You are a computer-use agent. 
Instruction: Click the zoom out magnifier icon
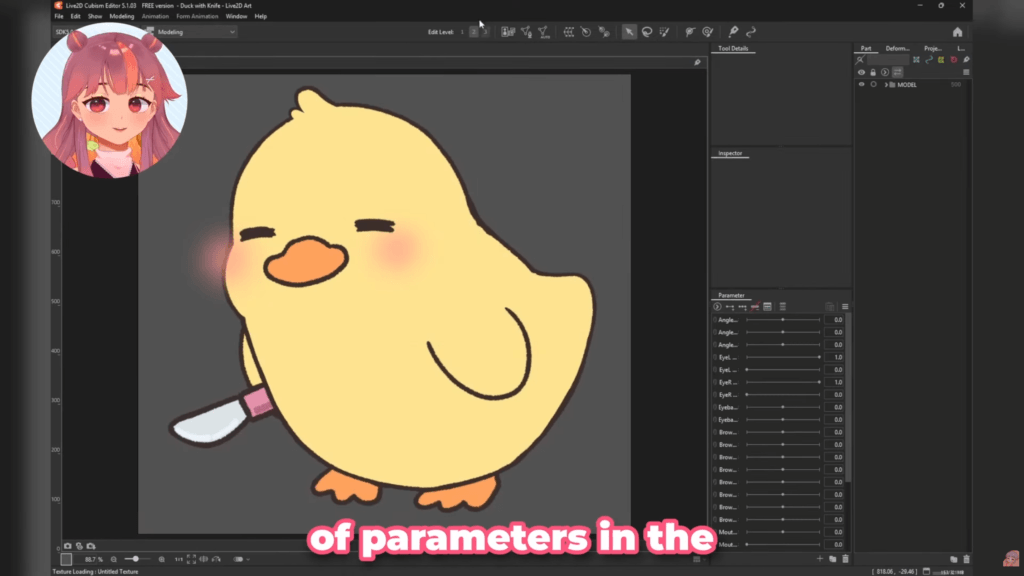point(114,559)
